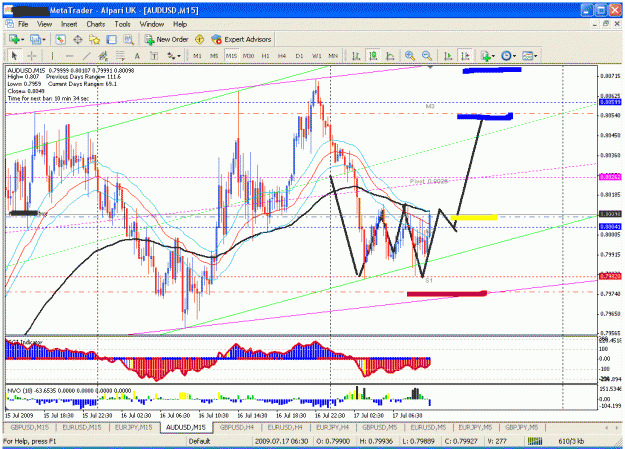Switch timeframe to M1
Viewport: 625px width, 449px height.
pyautogui.click(x=197, y=56)
